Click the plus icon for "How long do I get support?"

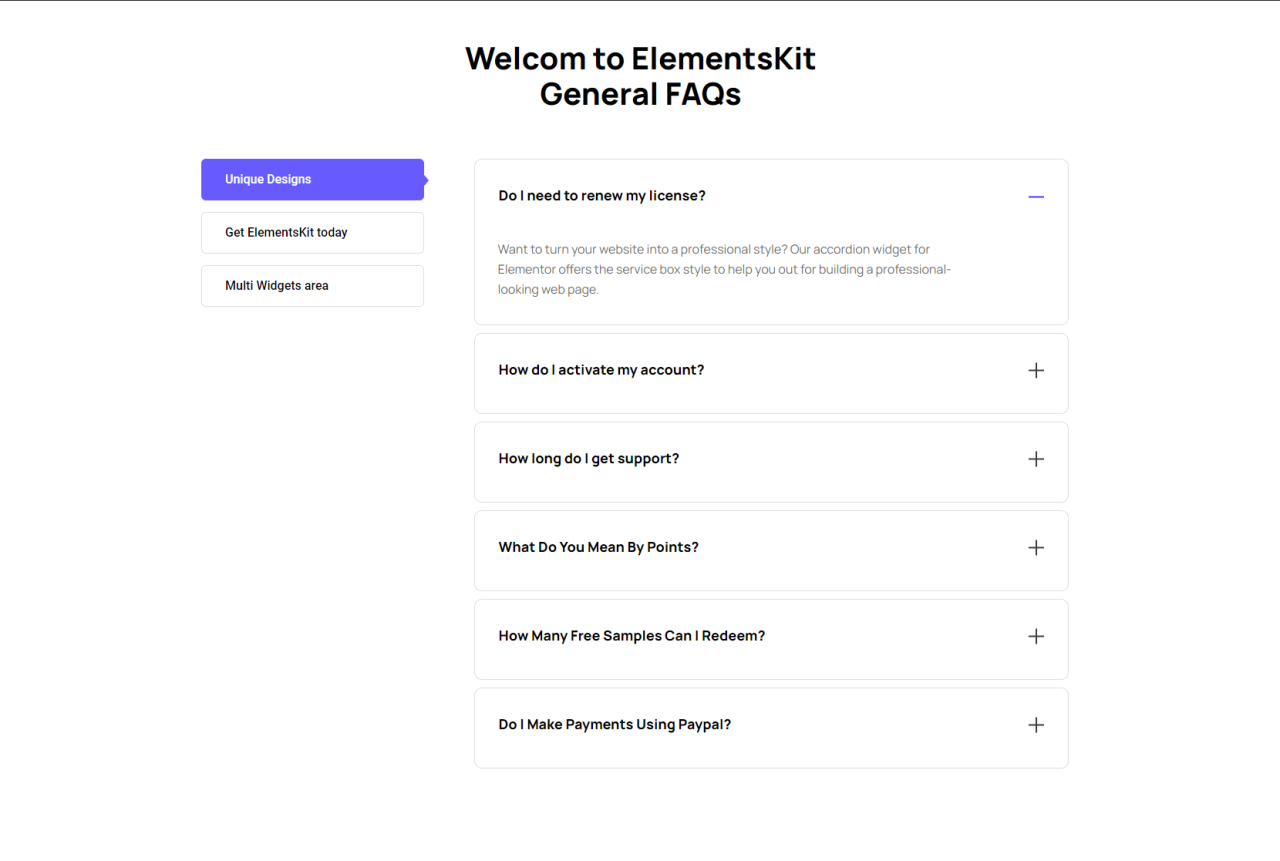[1036, 459]
